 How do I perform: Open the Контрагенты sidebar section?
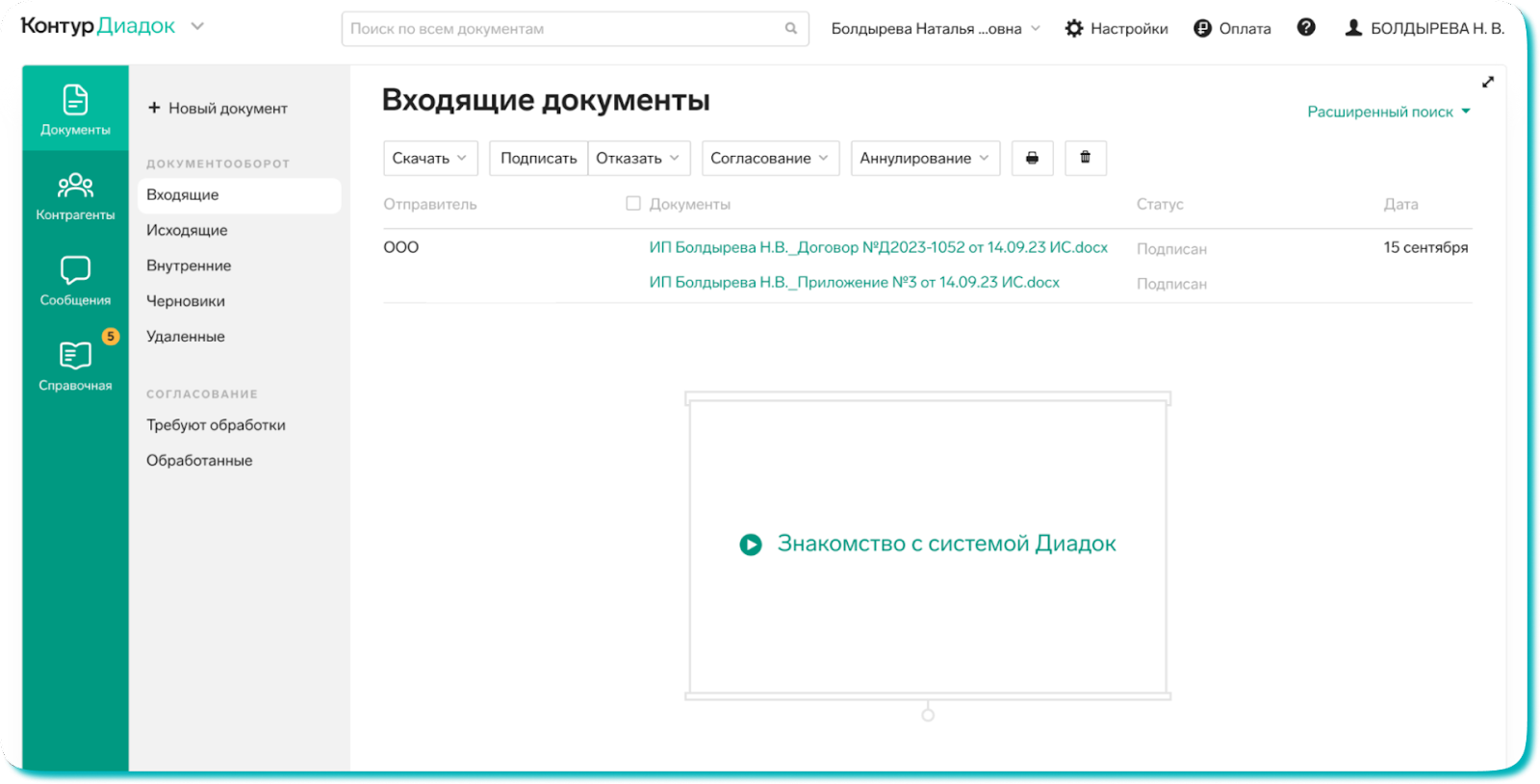75,195
